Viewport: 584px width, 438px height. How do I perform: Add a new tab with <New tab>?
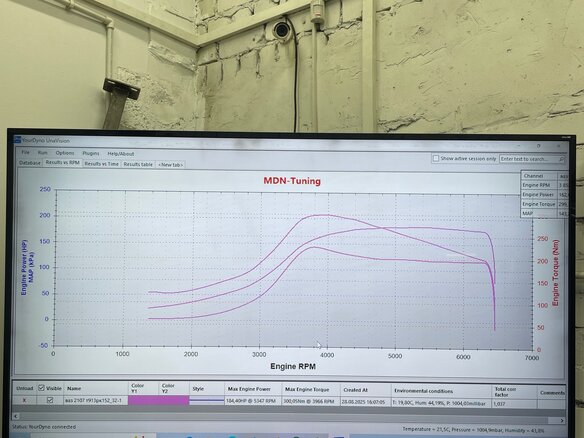click(x=171, y=165)
